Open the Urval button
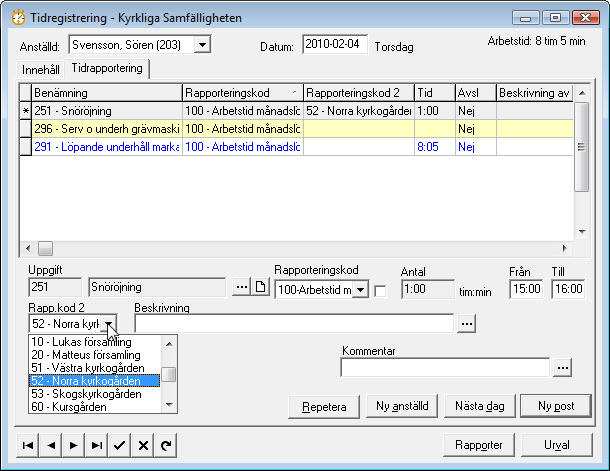 click(x=557, y=445)
